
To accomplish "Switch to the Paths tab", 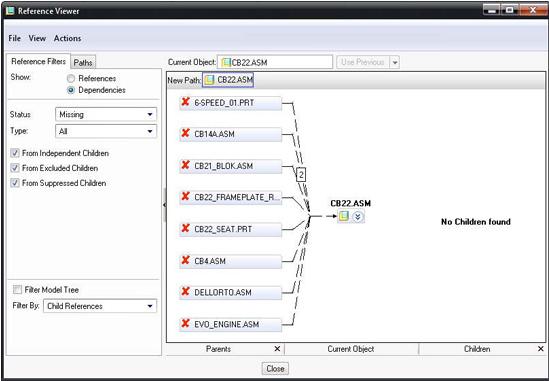I will click(83, 63).
